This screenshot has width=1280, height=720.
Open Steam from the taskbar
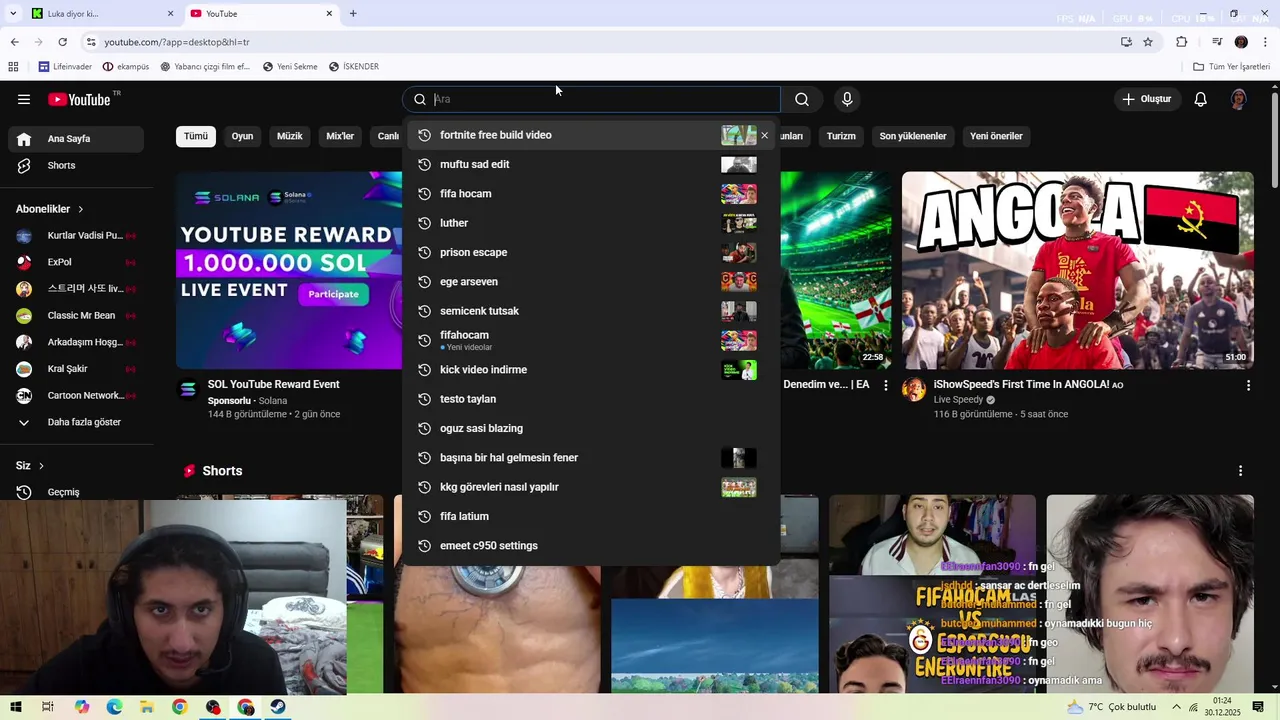278,707
